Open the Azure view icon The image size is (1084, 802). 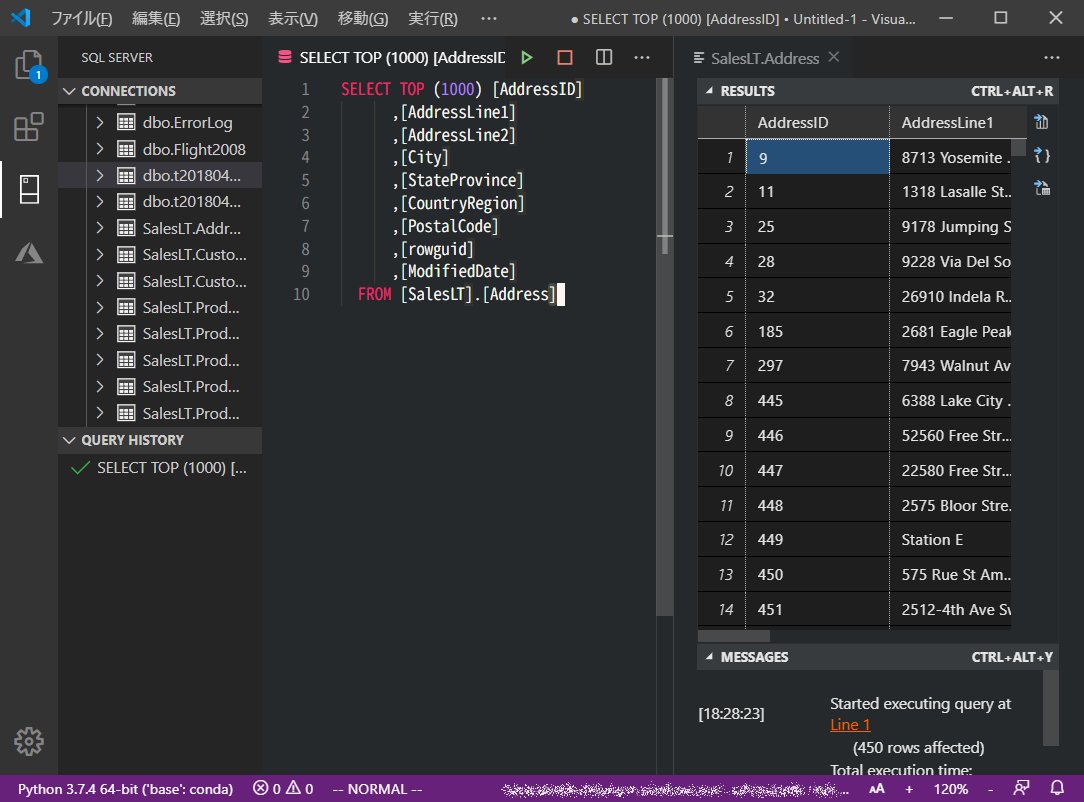click(28, 252)
